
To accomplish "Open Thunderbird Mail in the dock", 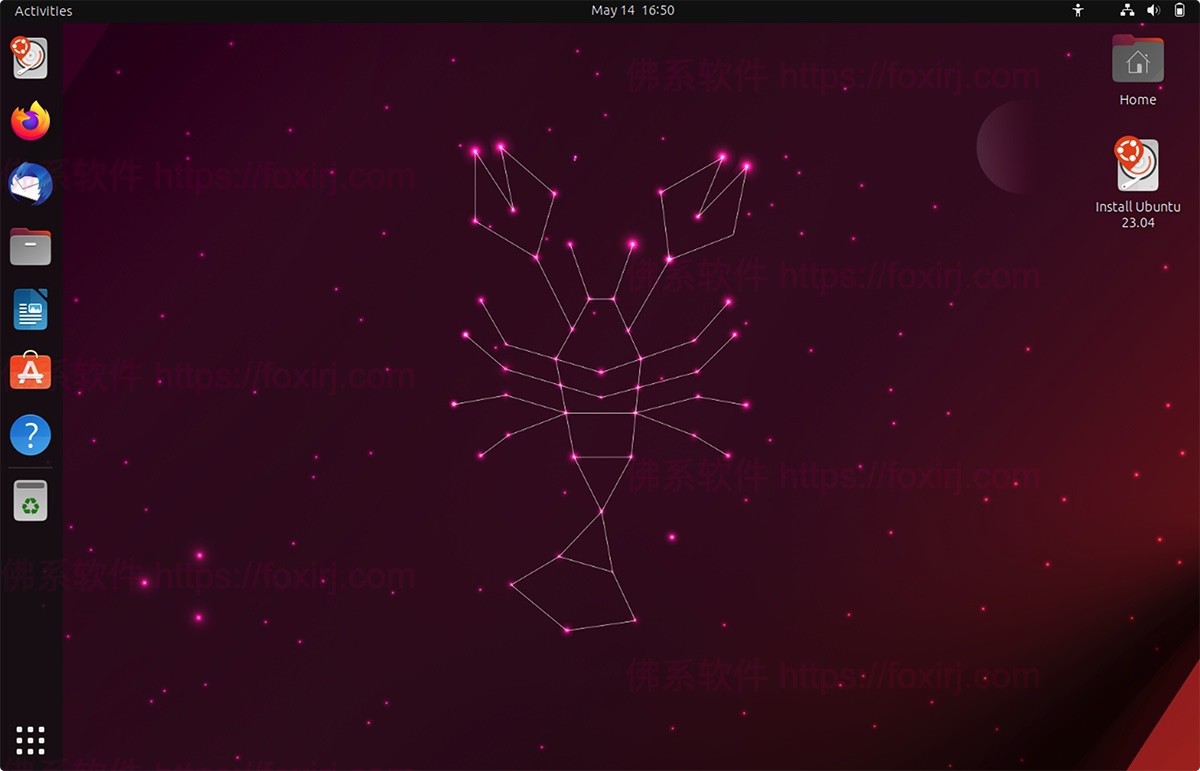I will pos(30,184).
